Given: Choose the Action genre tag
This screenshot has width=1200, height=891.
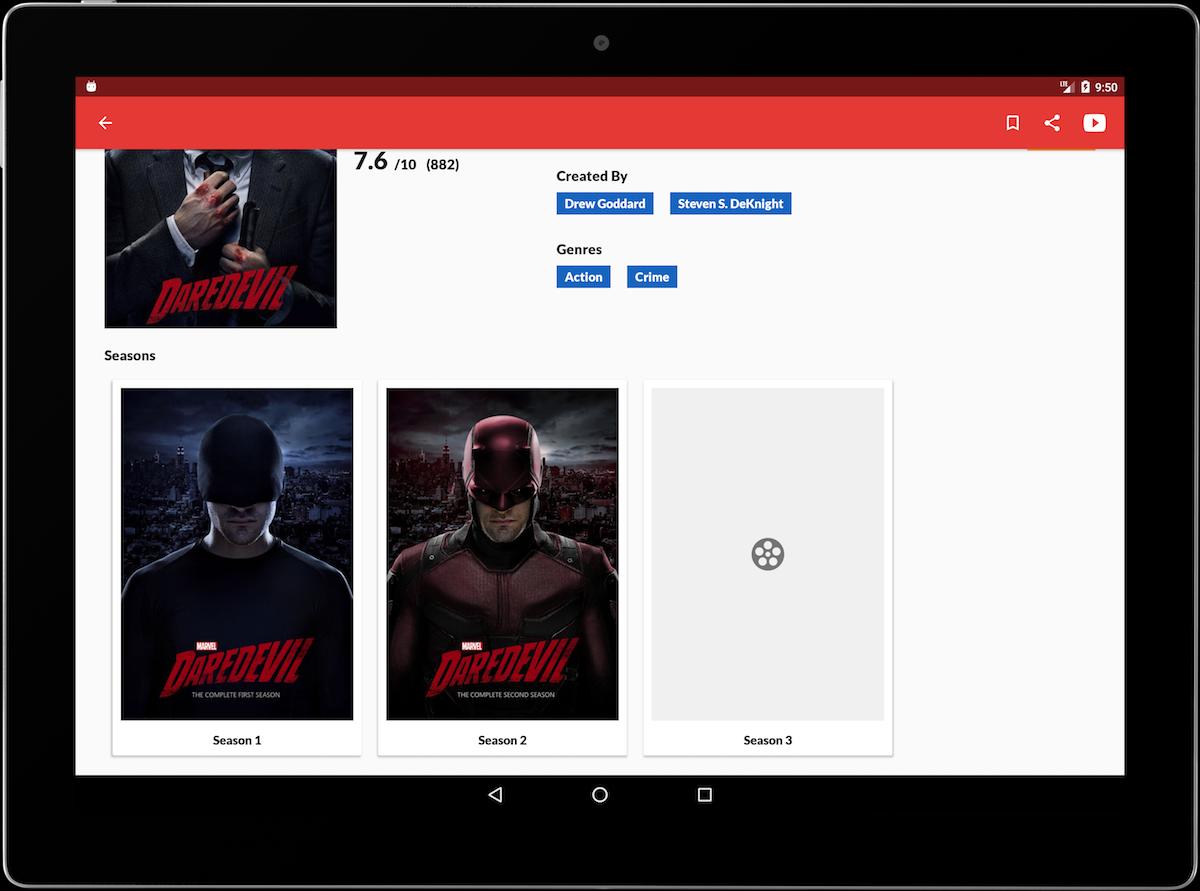Looking at the screenshot, I should click(x=583, y=277).
